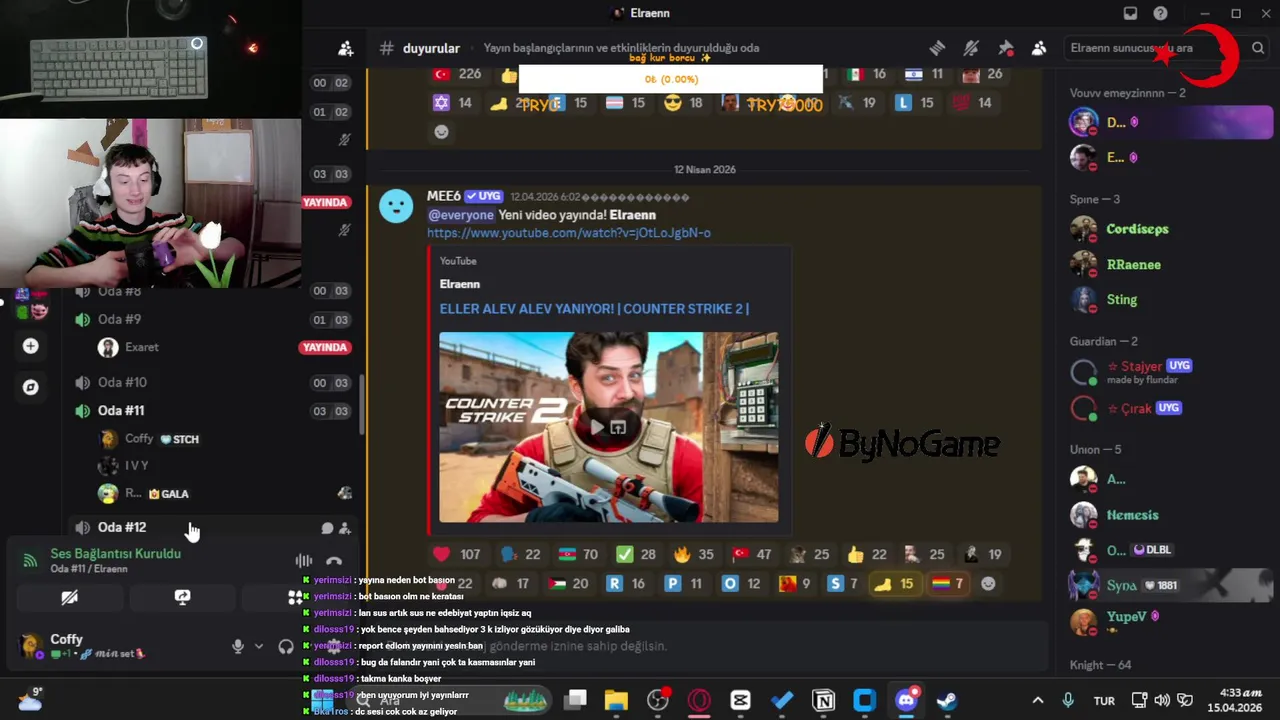Select user I V Y in Oda #11

(137, 466)
